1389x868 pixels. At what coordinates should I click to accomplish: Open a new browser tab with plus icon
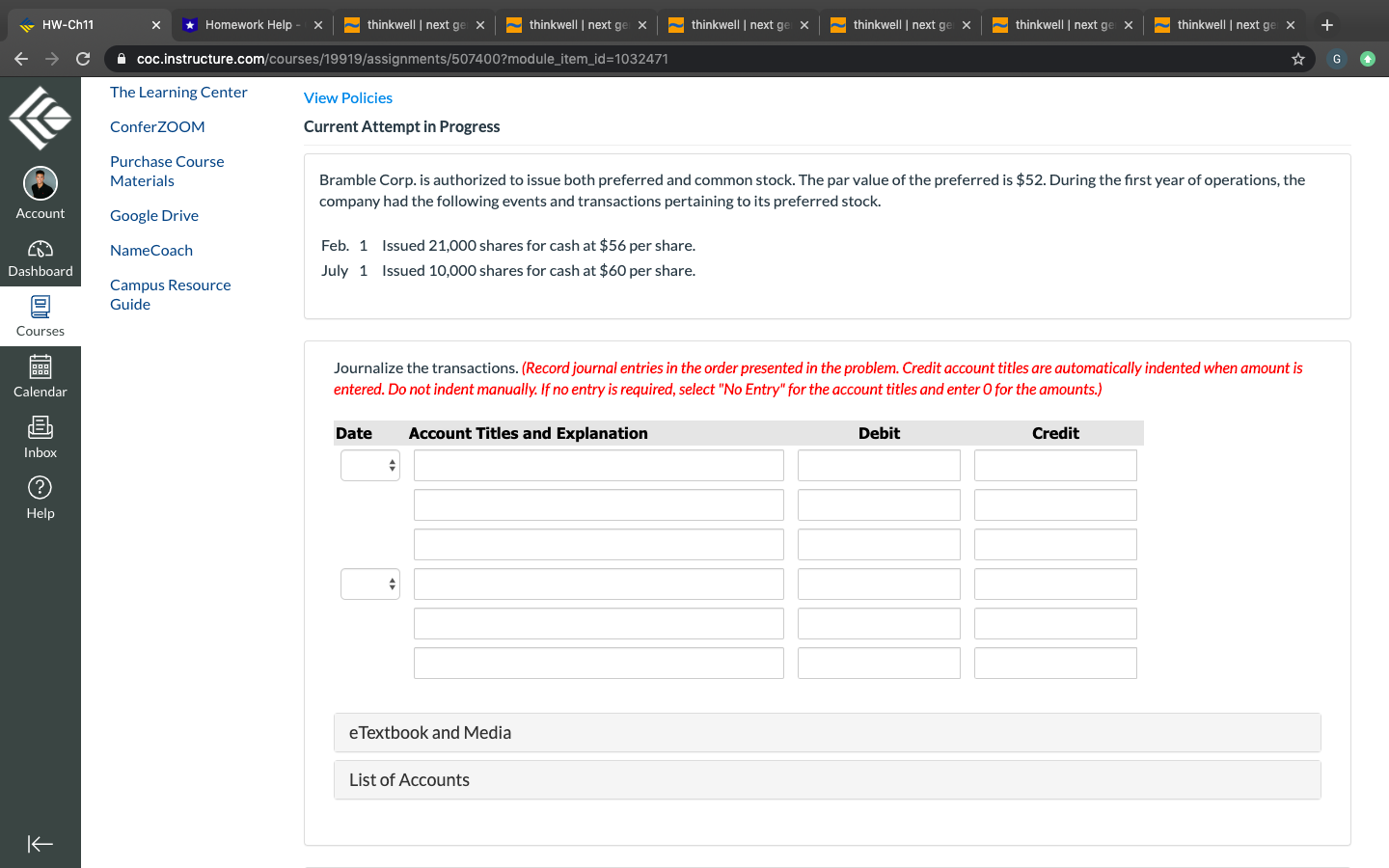1327,25
